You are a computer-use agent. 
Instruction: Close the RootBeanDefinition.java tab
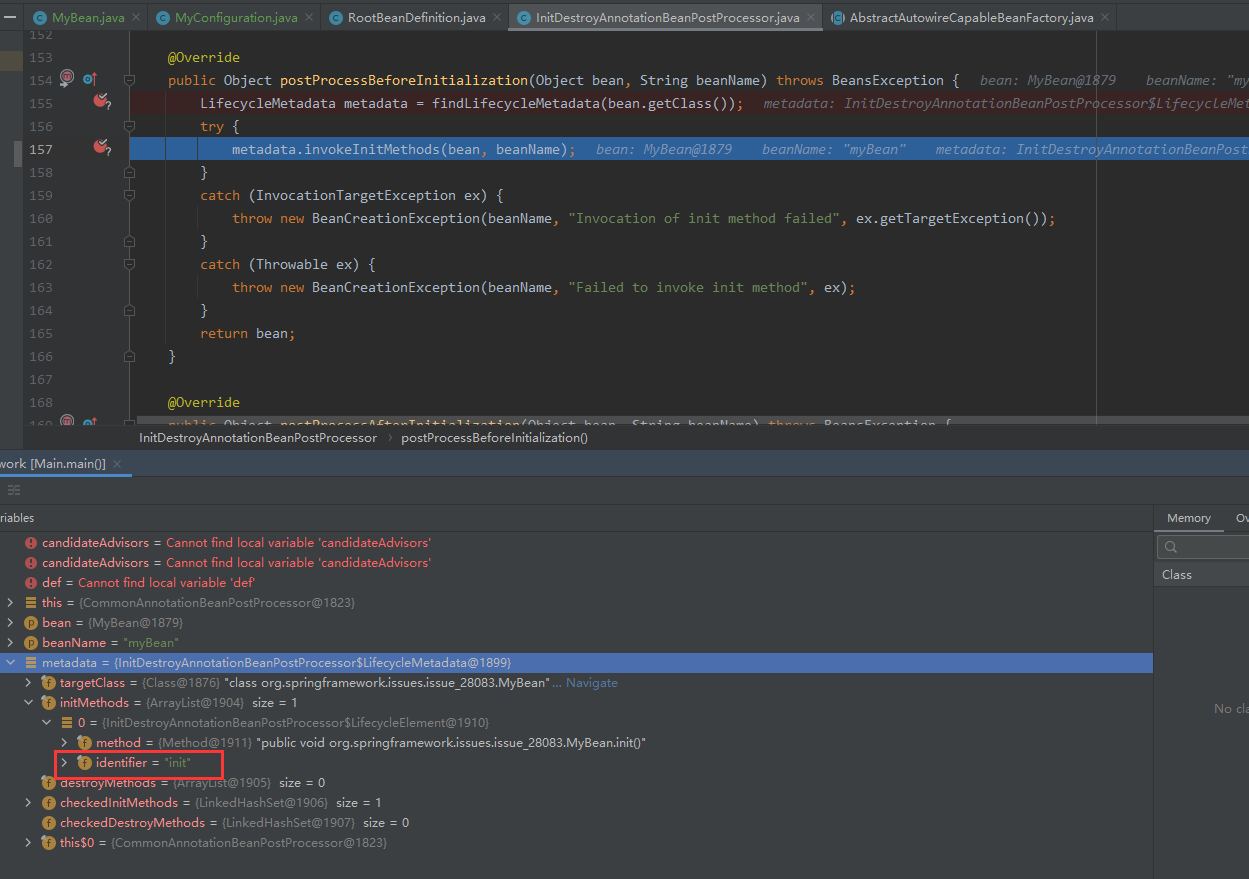click(497, 19)
